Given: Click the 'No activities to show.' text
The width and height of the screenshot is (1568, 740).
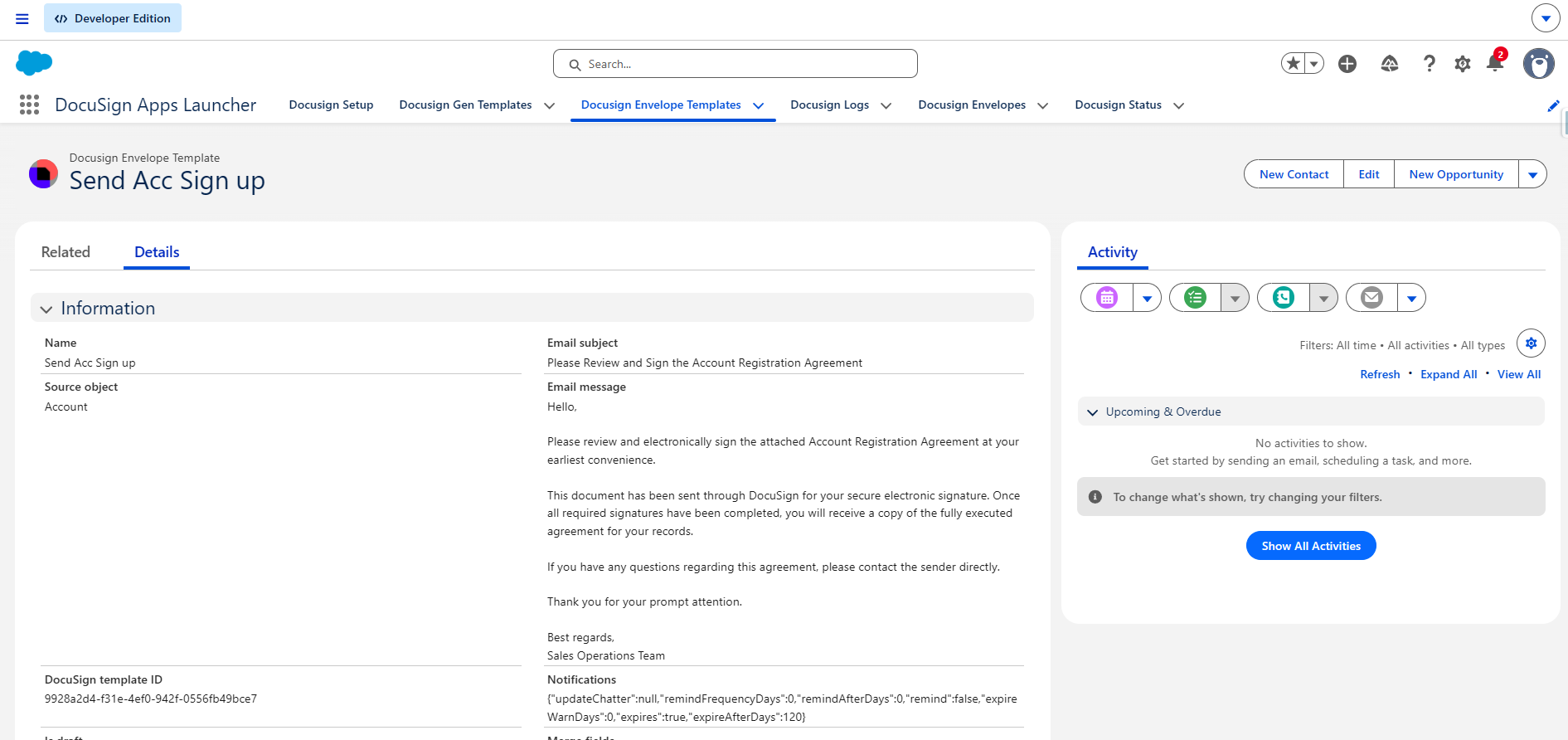Looking at the screenshot, I should [x=1311, y=443].
